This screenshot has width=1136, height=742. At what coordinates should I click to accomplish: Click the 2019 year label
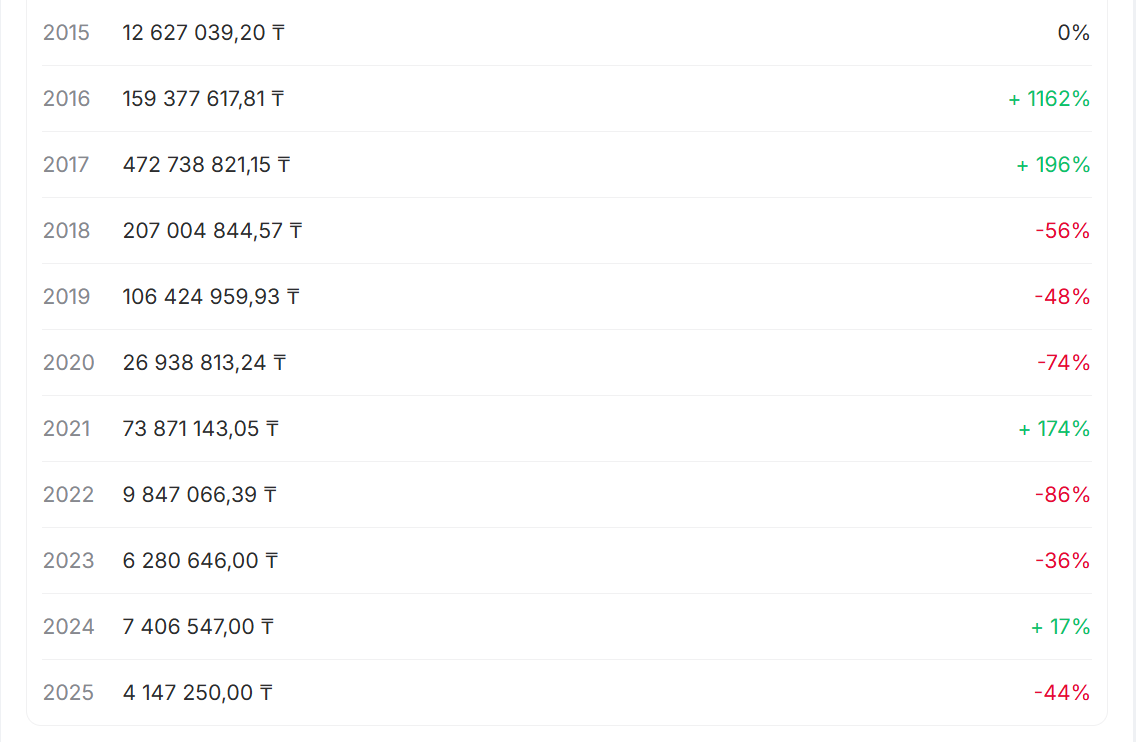66,297
